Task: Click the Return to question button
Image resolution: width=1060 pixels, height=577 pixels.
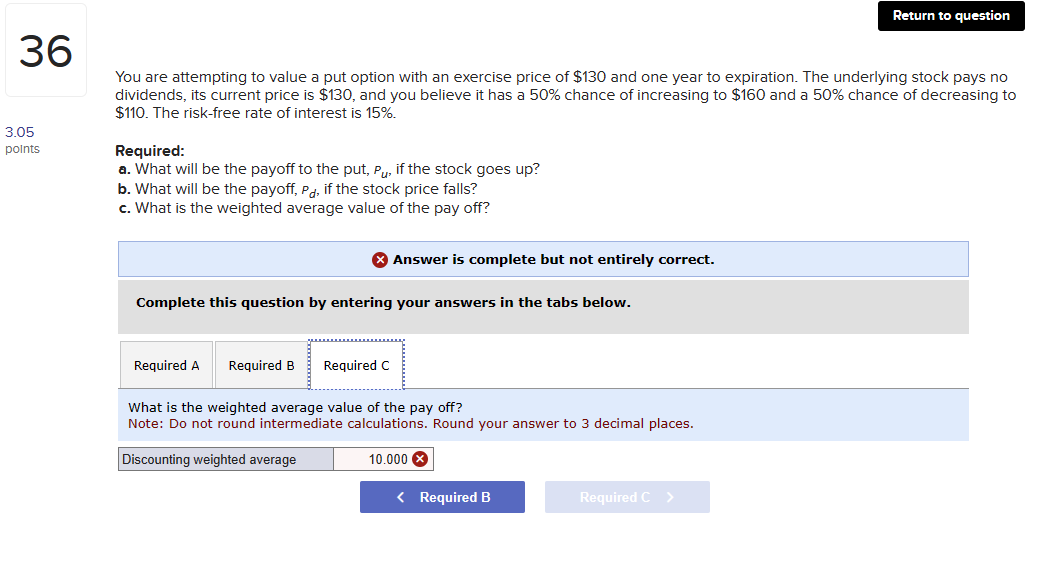Action: coord(950,16)
